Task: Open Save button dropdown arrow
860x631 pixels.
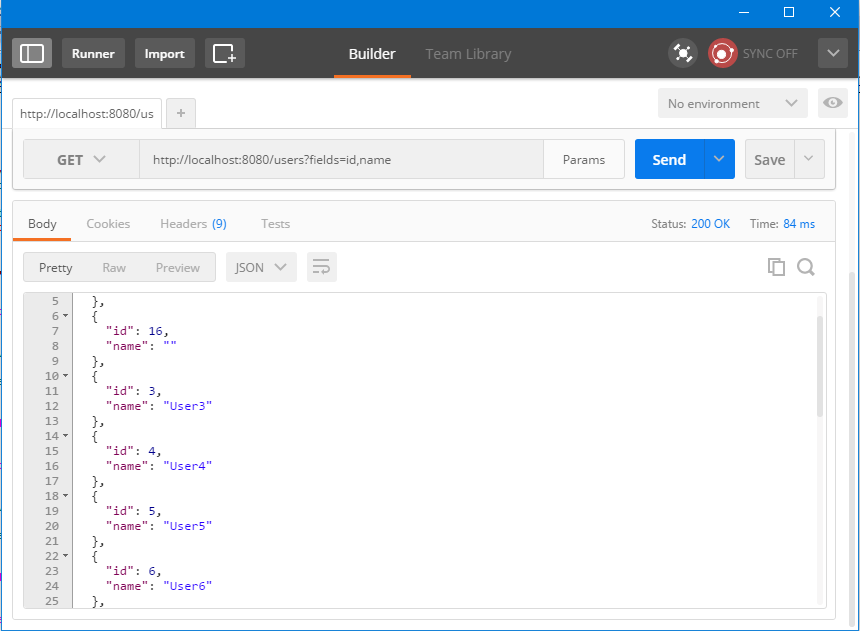Action: pos(809,159)
